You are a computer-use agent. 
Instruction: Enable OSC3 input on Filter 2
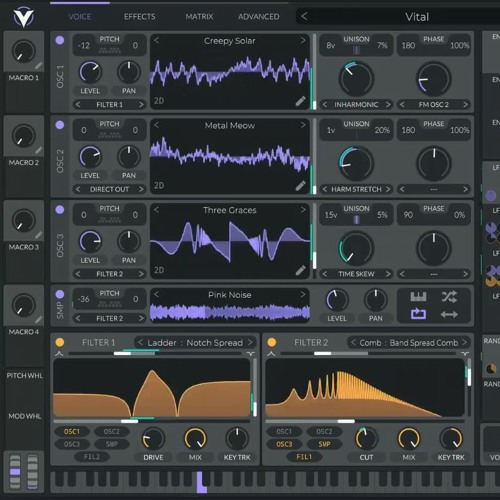click(x=284, y=444)
